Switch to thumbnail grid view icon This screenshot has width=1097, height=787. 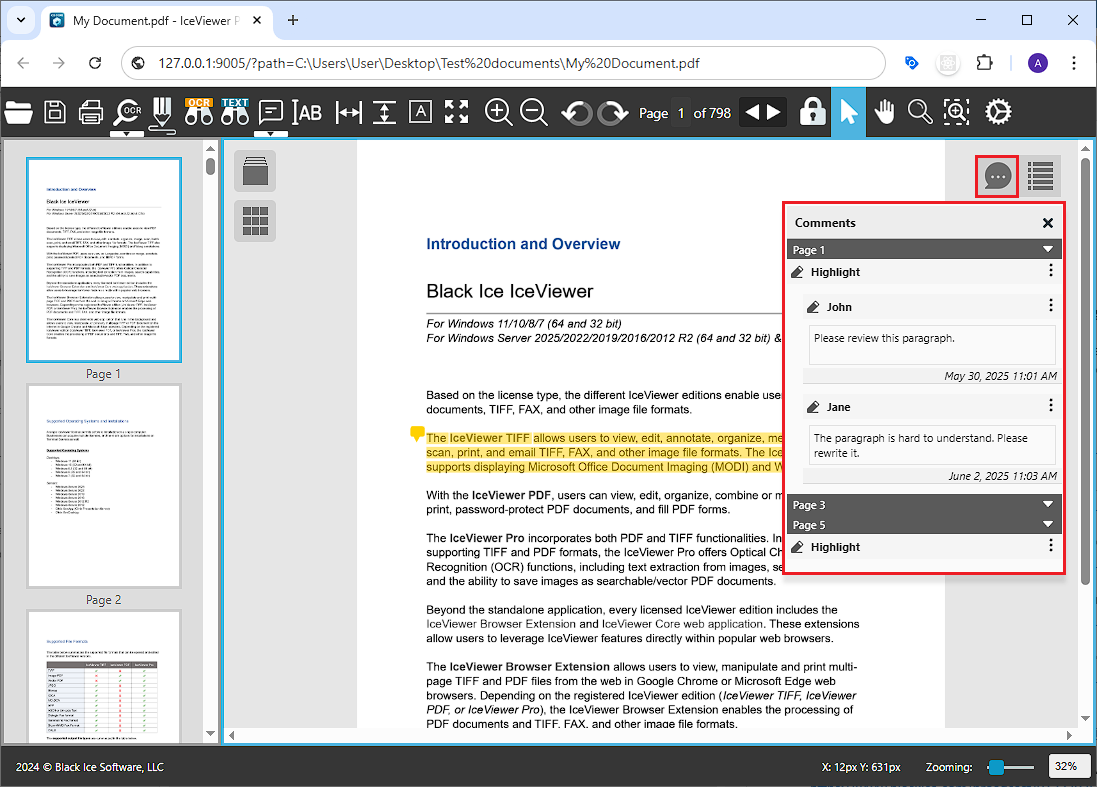click(255, 221)
